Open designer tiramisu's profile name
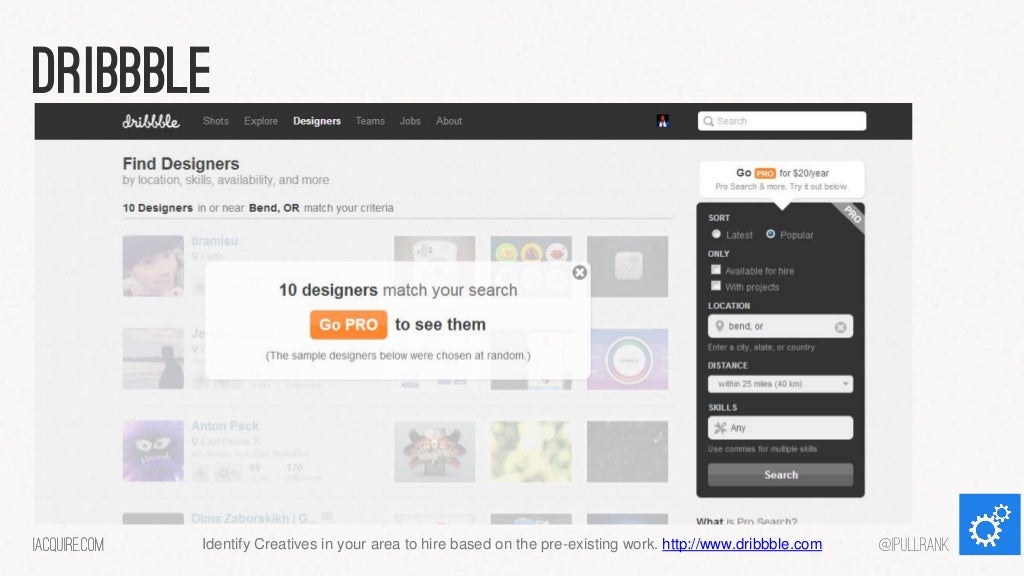Image resolution: width=1024 pixels, height=576 pixels. tap(214, 241)
